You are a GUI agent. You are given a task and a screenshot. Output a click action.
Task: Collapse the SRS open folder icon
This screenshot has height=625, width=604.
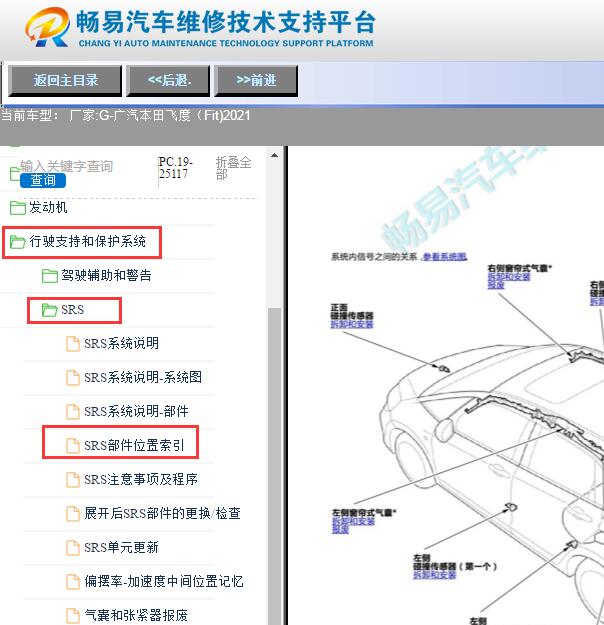pyautogui.click(x=49, y=310)
